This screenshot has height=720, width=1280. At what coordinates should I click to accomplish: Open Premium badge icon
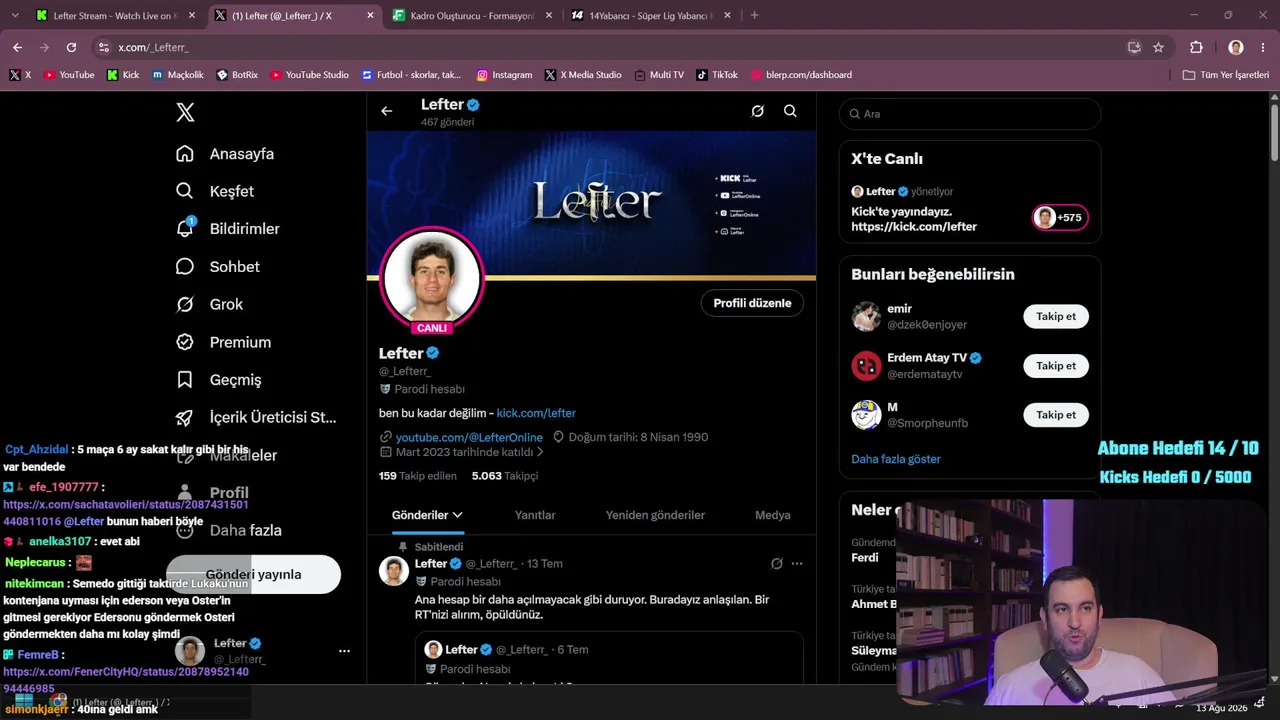pos(185,342)
